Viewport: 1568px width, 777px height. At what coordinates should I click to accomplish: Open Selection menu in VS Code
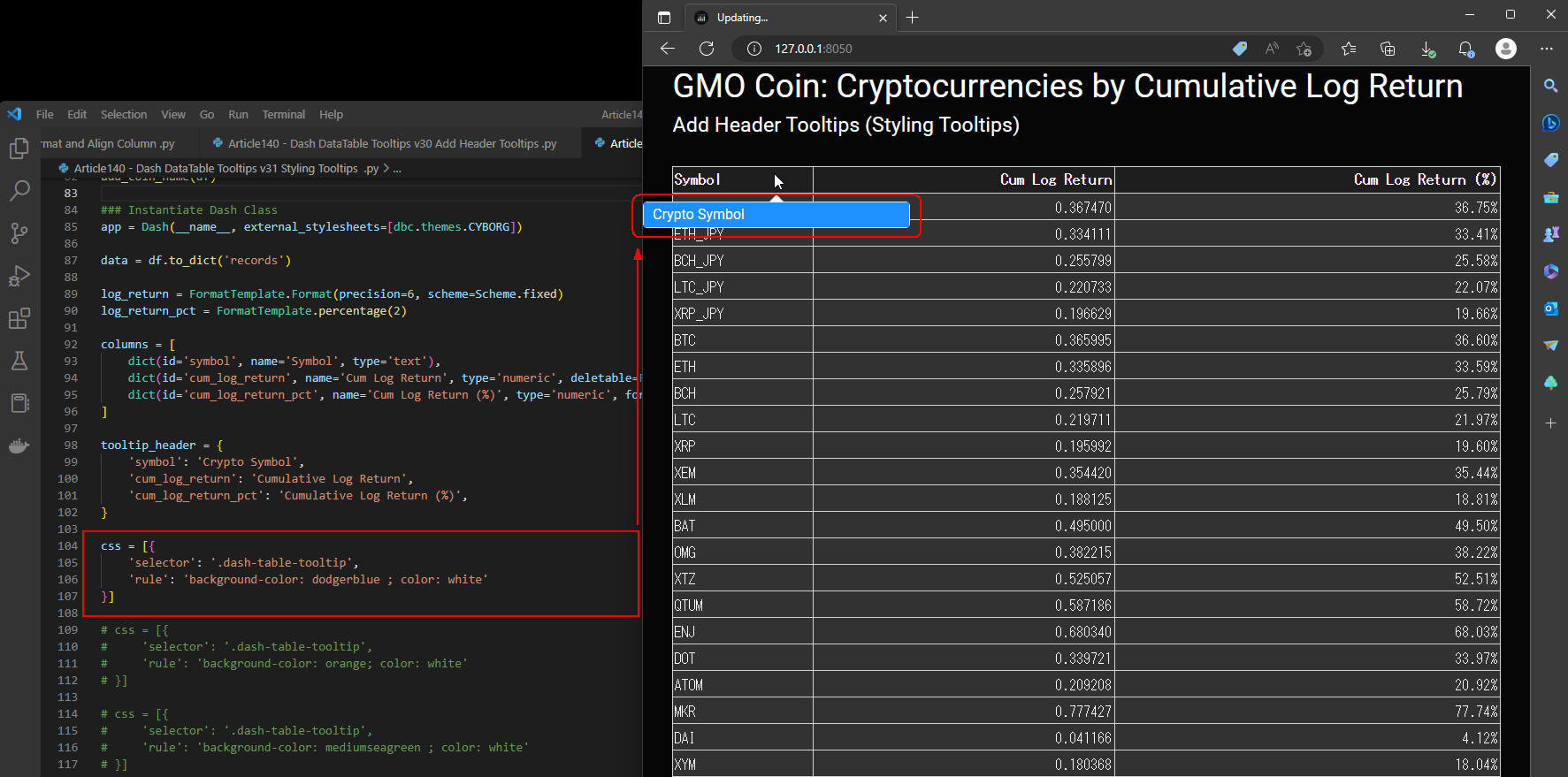point(124,114)
